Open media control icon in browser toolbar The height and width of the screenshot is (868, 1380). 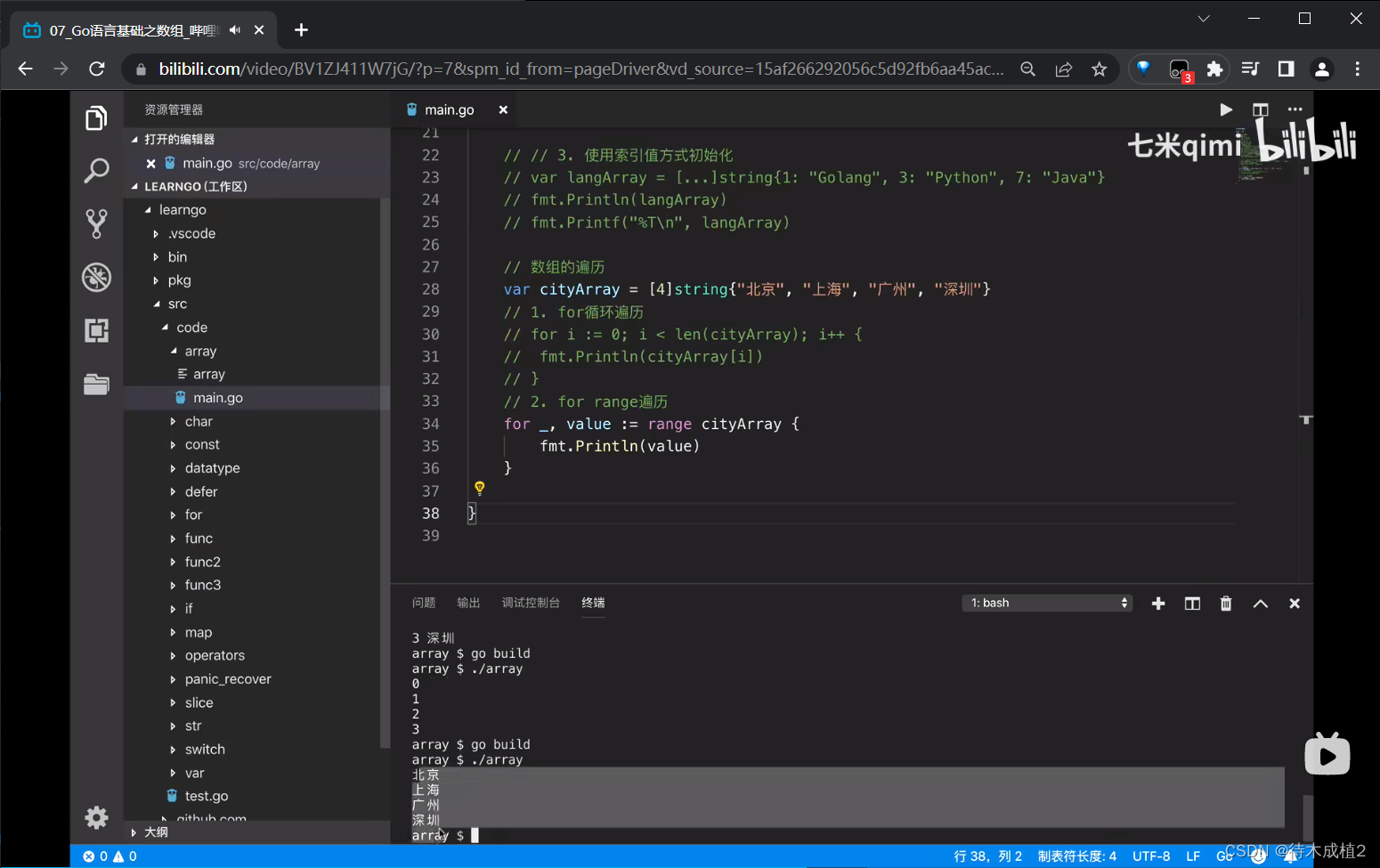pyautogui.click(x=1250, y=69)
